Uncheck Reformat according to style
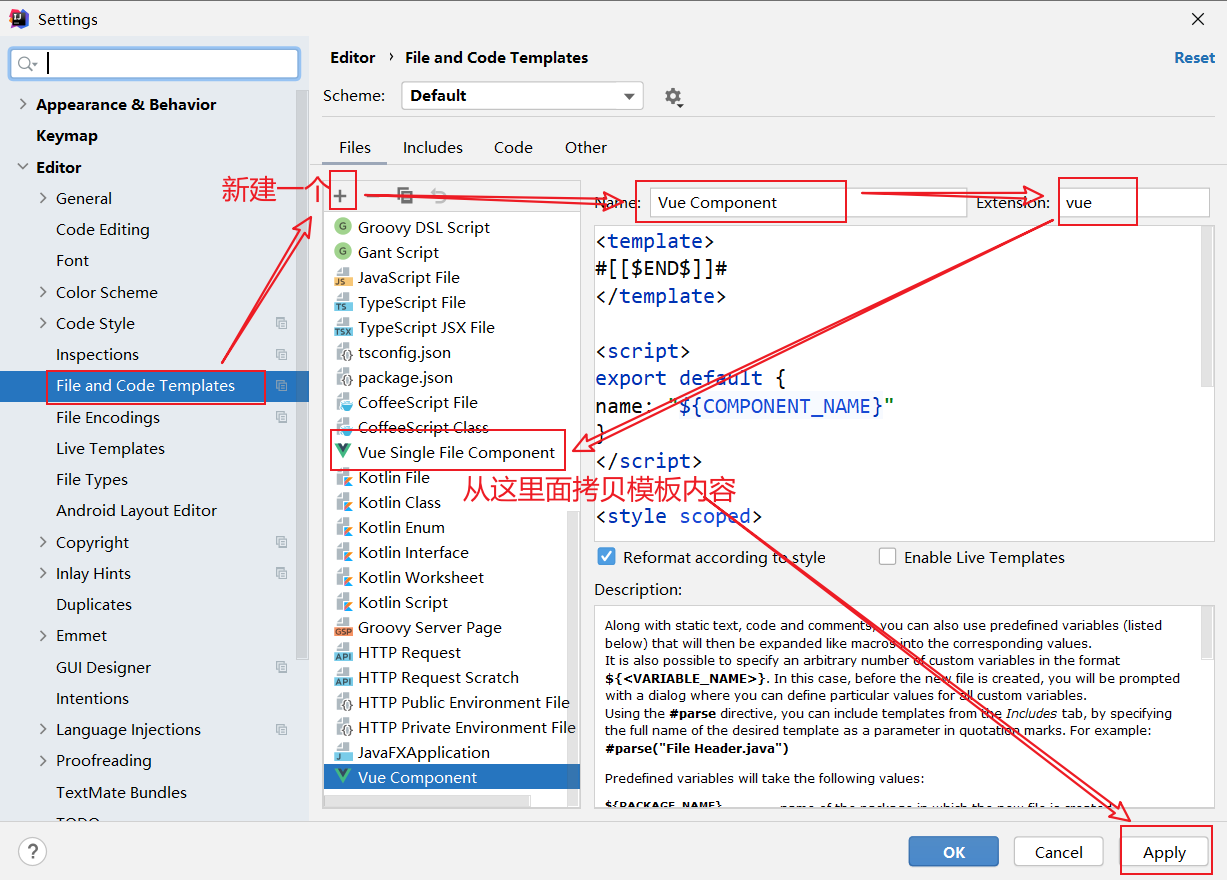This screenshot has width=1227, height=880. pos(606,557)
